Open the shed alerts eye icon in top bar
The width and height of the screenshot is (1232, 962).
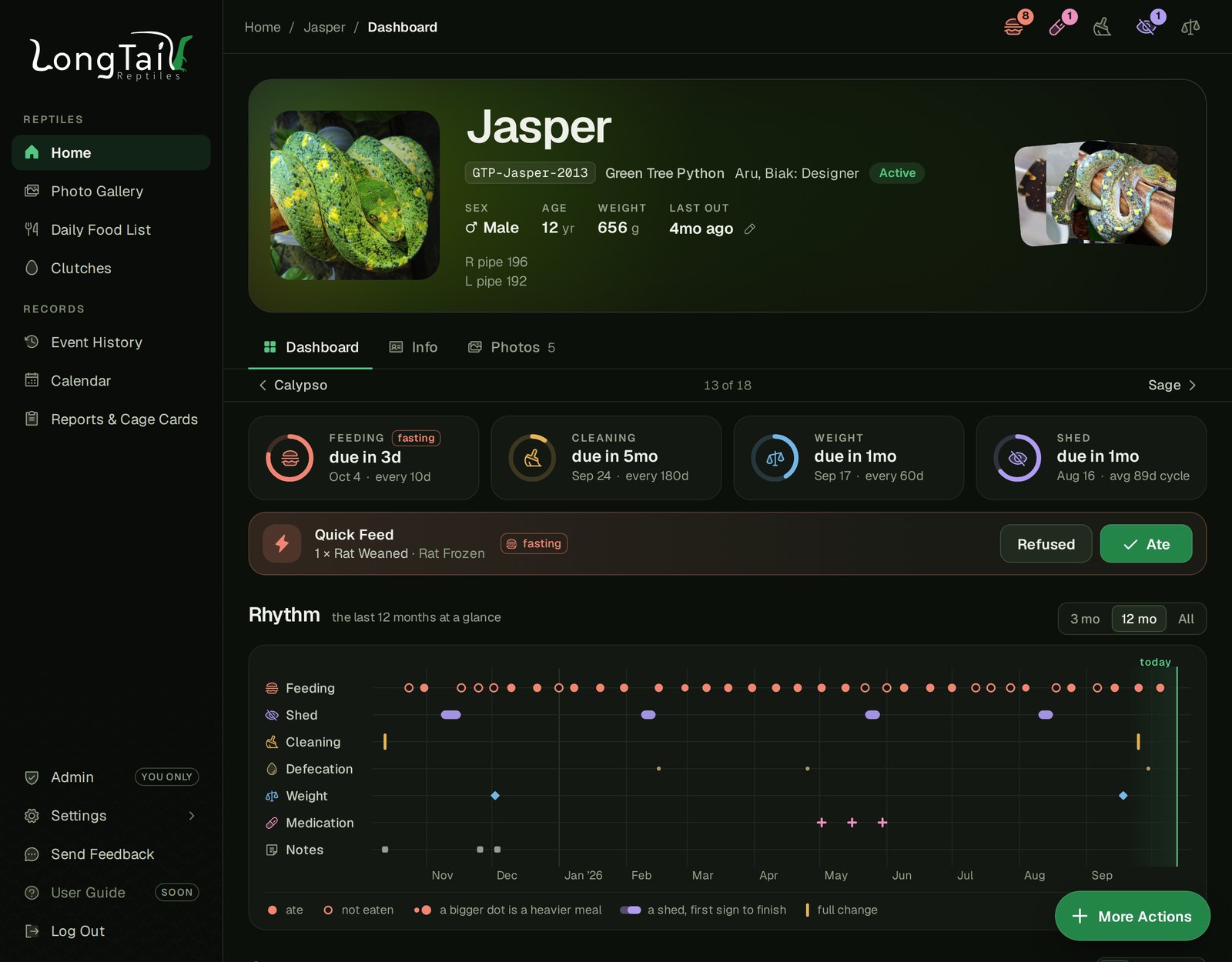pyautogui.click(x=1147, y=27)
